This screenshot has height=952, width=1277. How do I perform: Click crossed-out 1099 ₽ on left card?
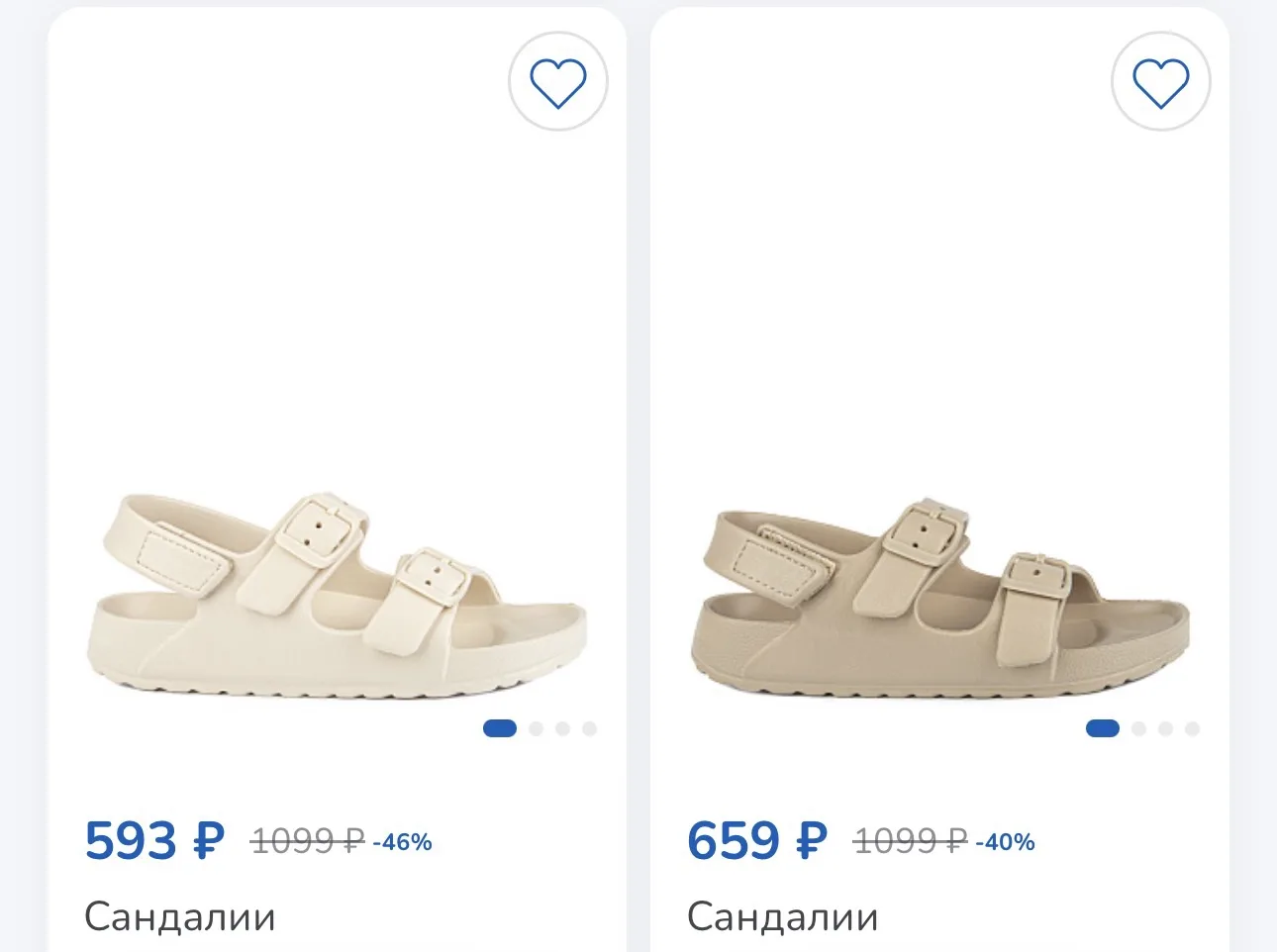click(x=308, y=842)
